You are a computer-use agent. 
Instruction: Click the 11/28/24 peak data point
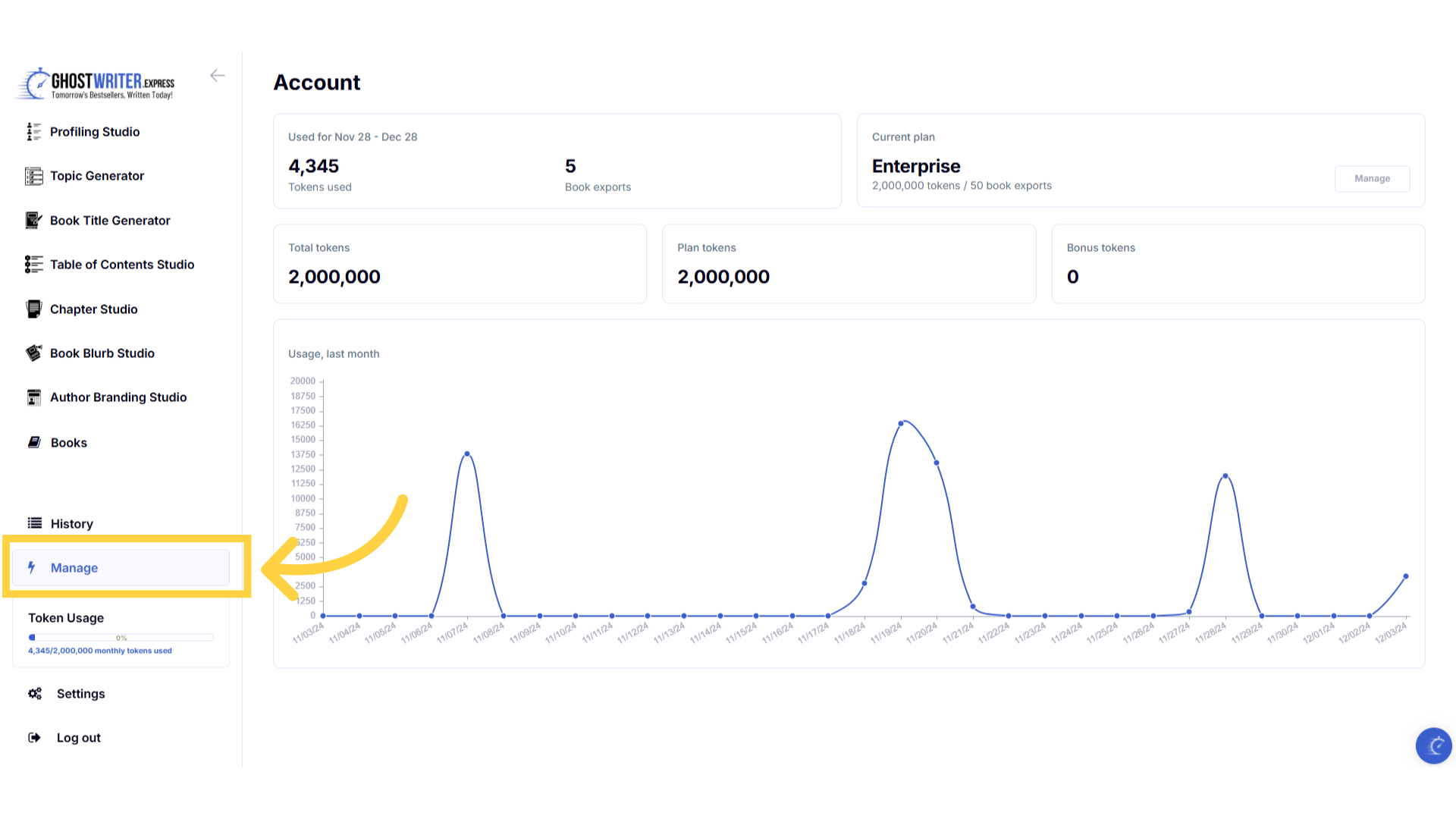1225,476
